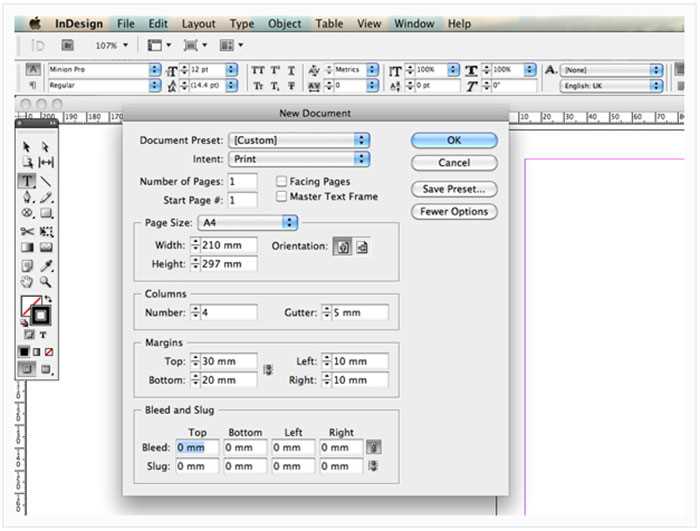Open the Type menu
This screenshot has width=700, height=531.
pos(242,24)
